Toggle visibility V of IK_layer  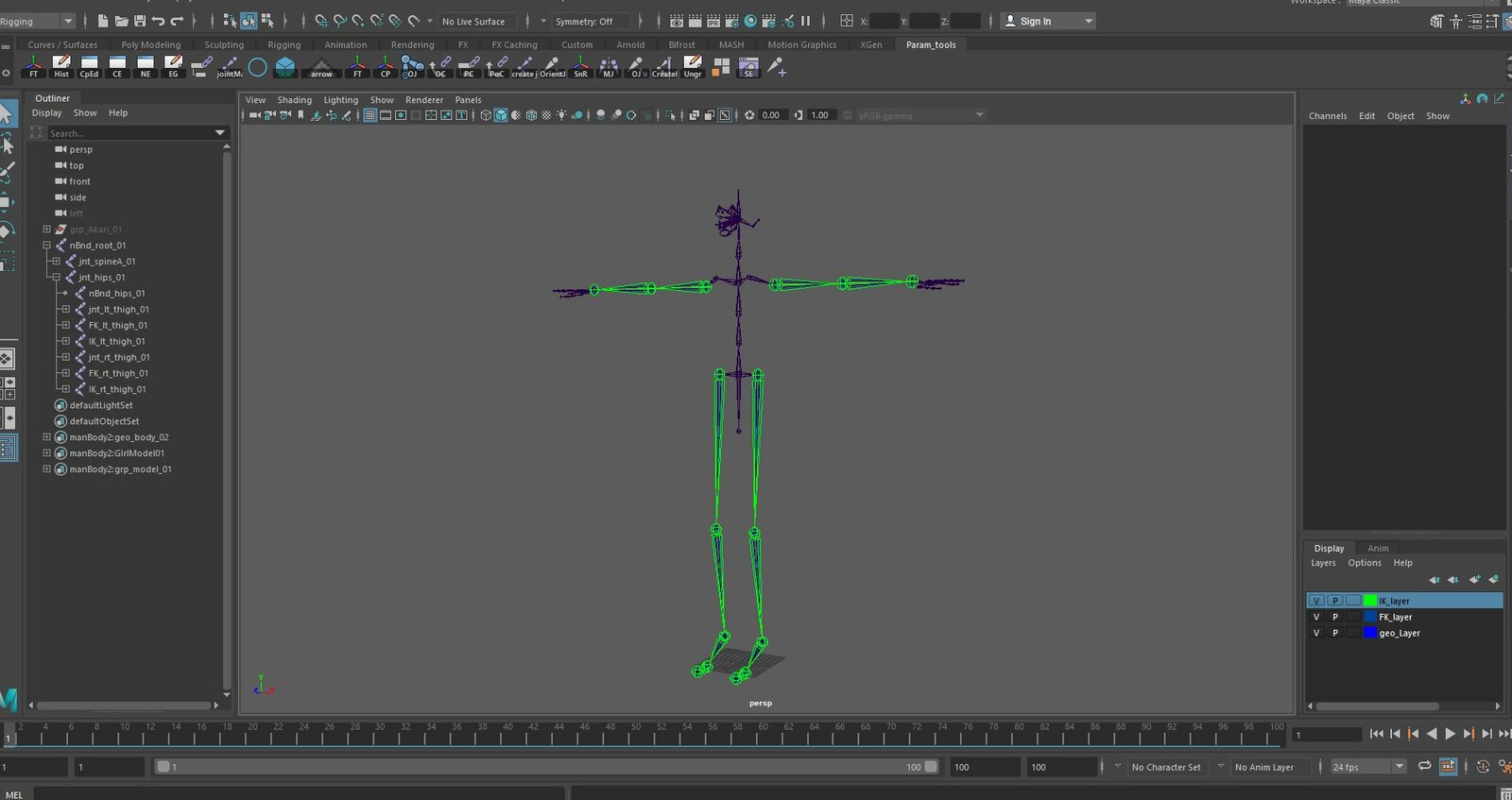[1316, 601]
